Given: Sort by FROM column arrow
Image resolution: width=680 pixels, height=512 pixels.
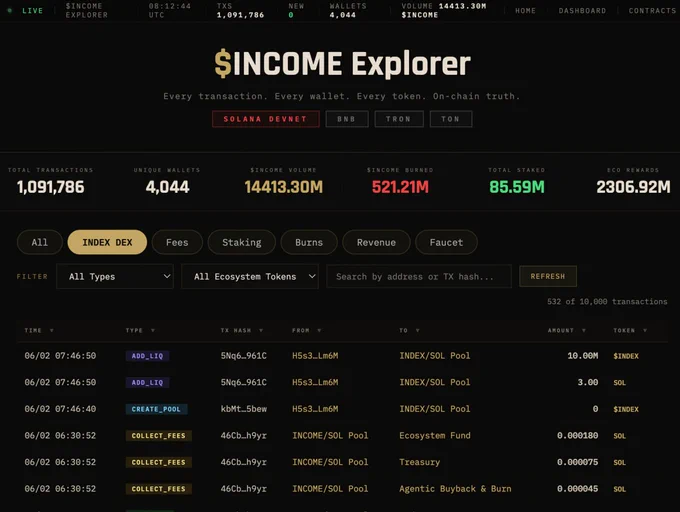Looking at the screenshot, I should coord(319,331).
